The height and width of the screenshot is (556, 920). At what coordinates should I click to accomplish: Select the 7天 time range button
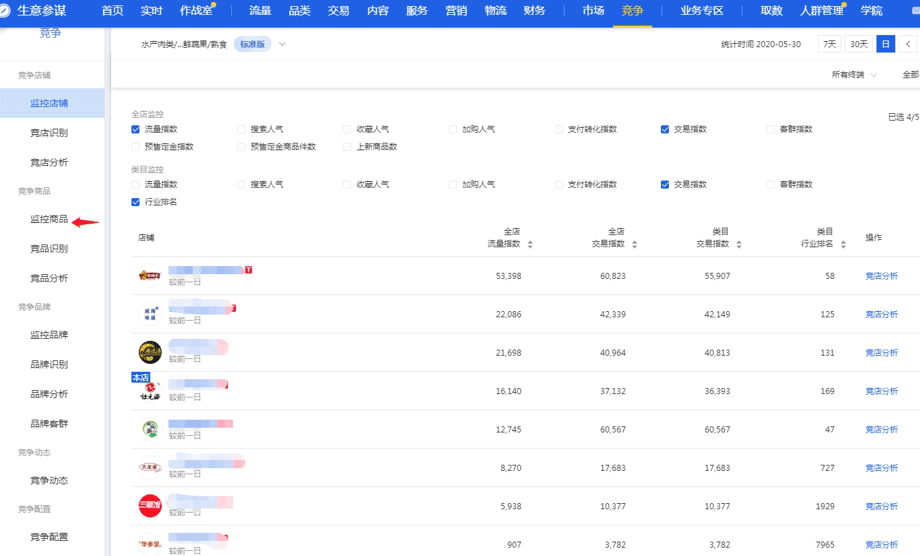829,44
